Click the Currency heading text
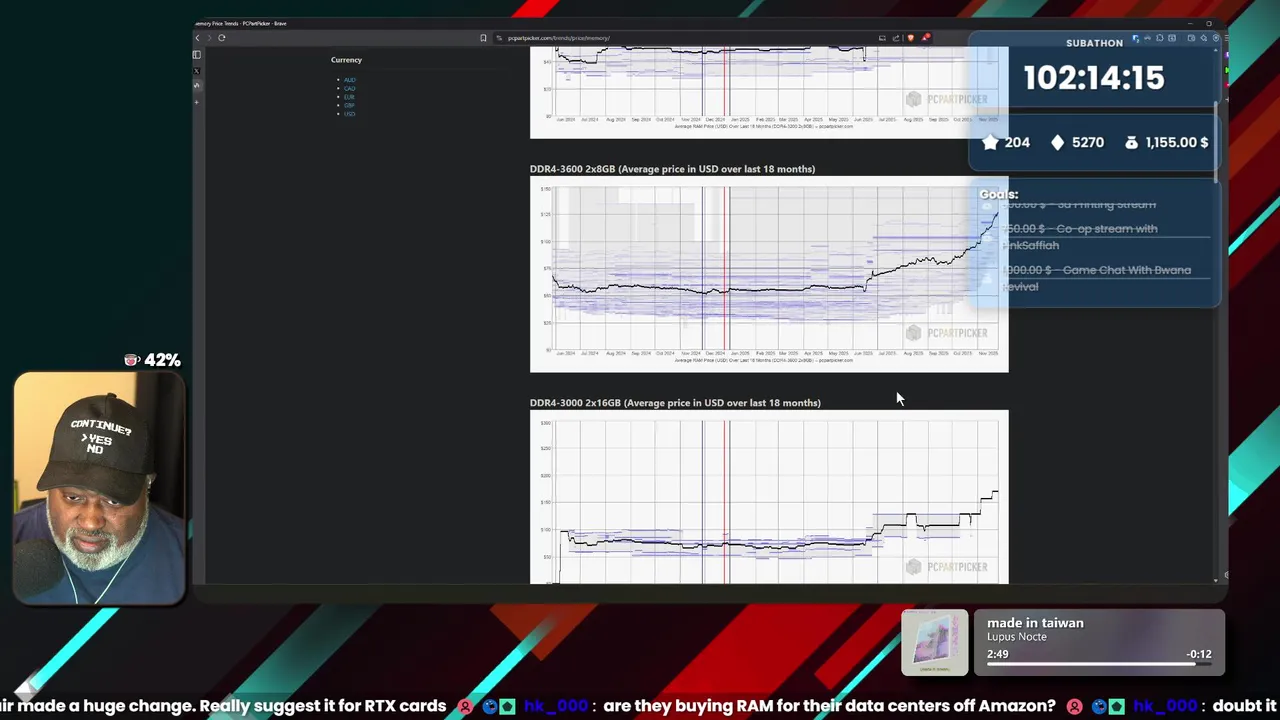This screenshot has width=1280, height=720. coord(346,60)
